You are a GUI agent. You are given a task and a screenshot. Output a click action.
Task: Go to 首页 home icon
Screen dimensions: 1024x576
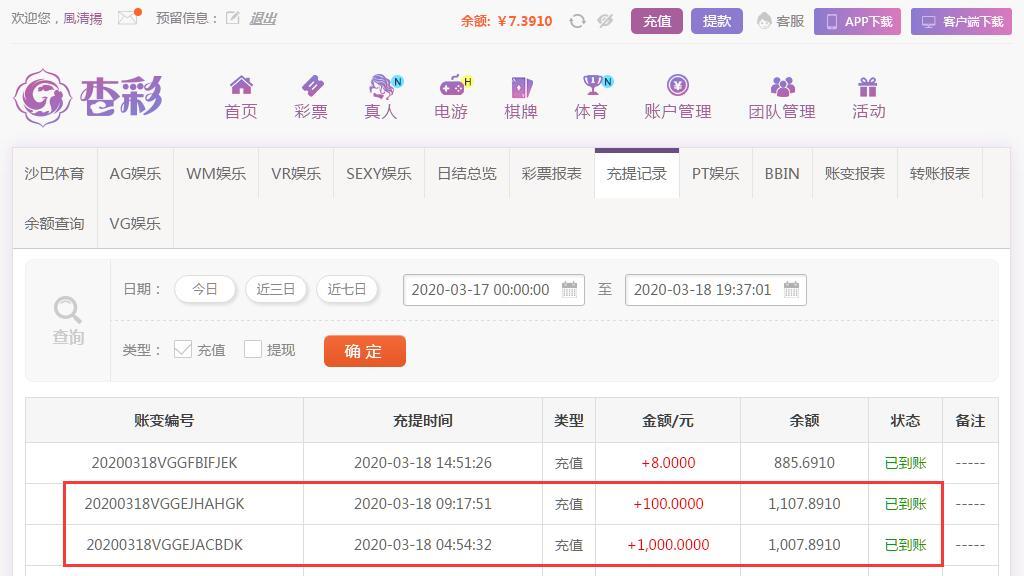(x=241, y=86)
